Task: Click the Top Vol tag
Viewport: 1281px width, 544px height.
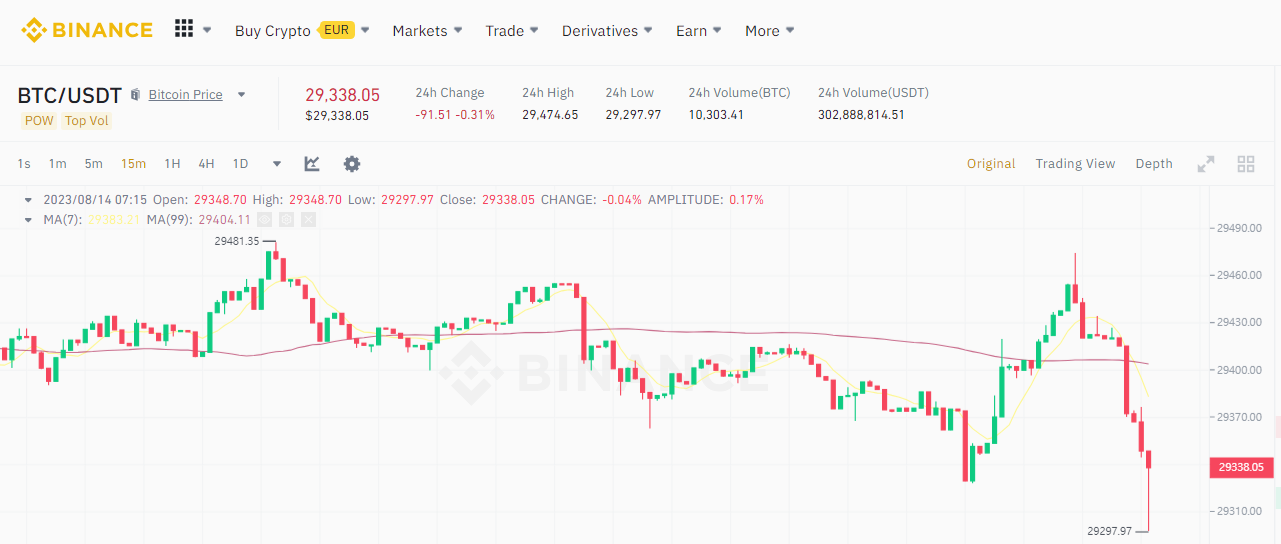Action: pyautogui.click(x=86, y=121)
